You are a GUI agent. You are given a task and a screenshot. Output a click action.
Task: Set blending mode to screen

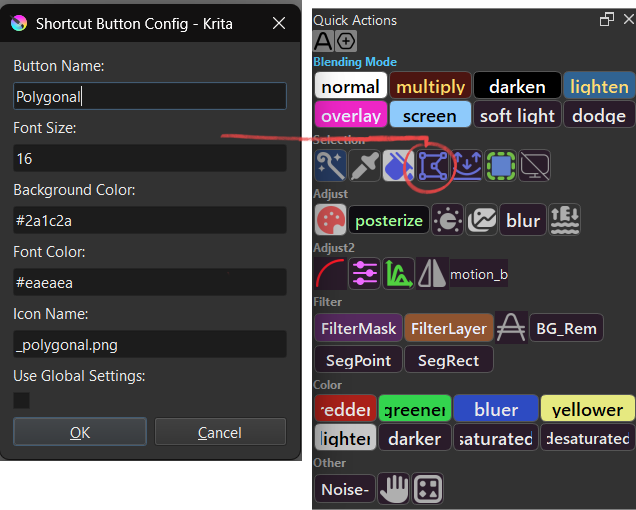click(430, 115)
